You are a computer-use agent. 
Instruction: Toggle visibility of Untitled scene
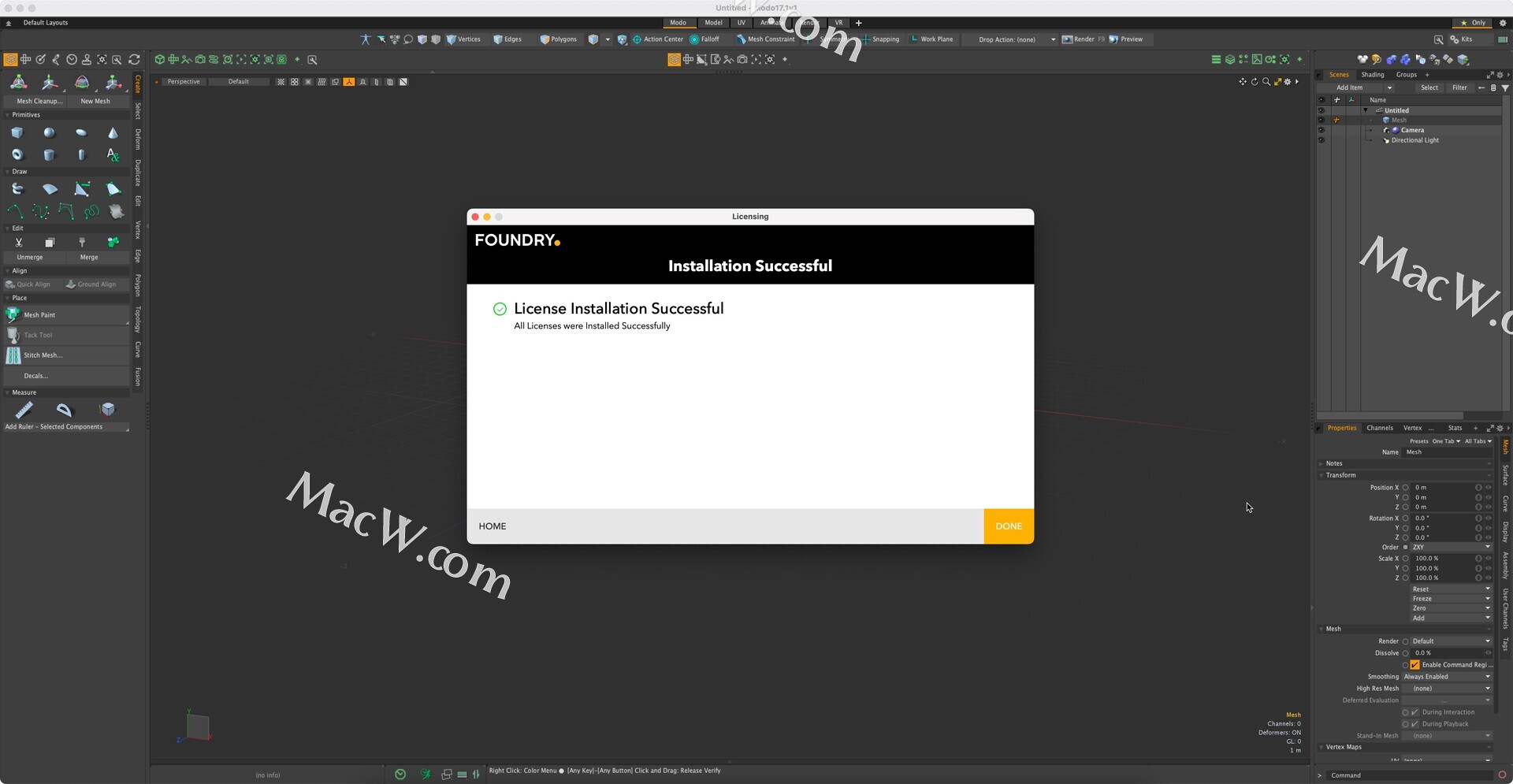[1322, 110]
